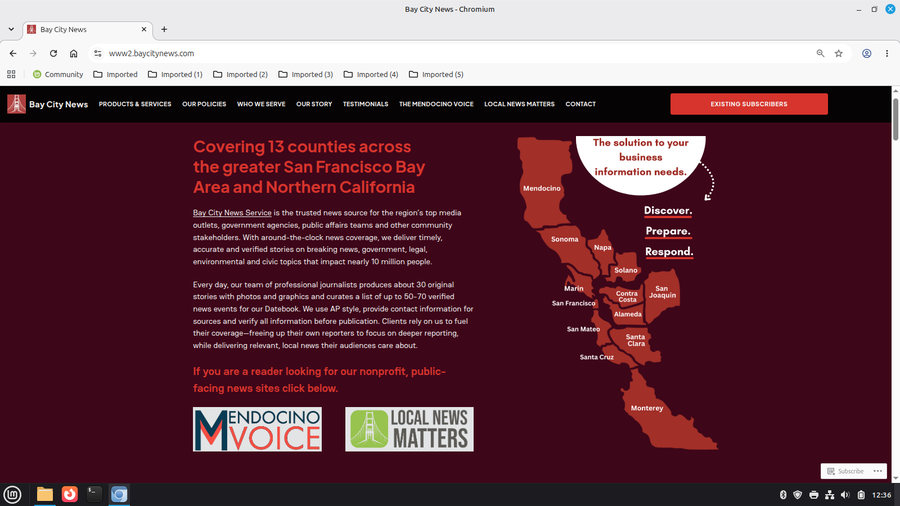Click the battery tray icon

pyautogui.click(x=861, y=495)
